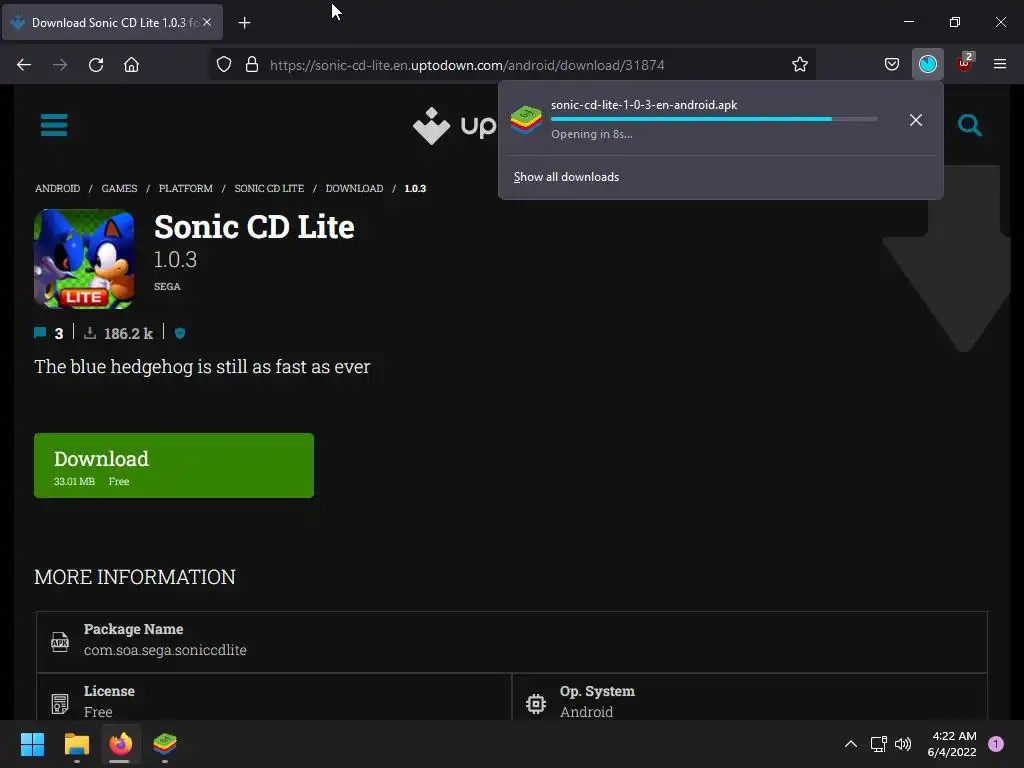This screenshot has width=1024, height=768.
Task: Click the Package Name APK icon
Action: [x=60, y=641]
